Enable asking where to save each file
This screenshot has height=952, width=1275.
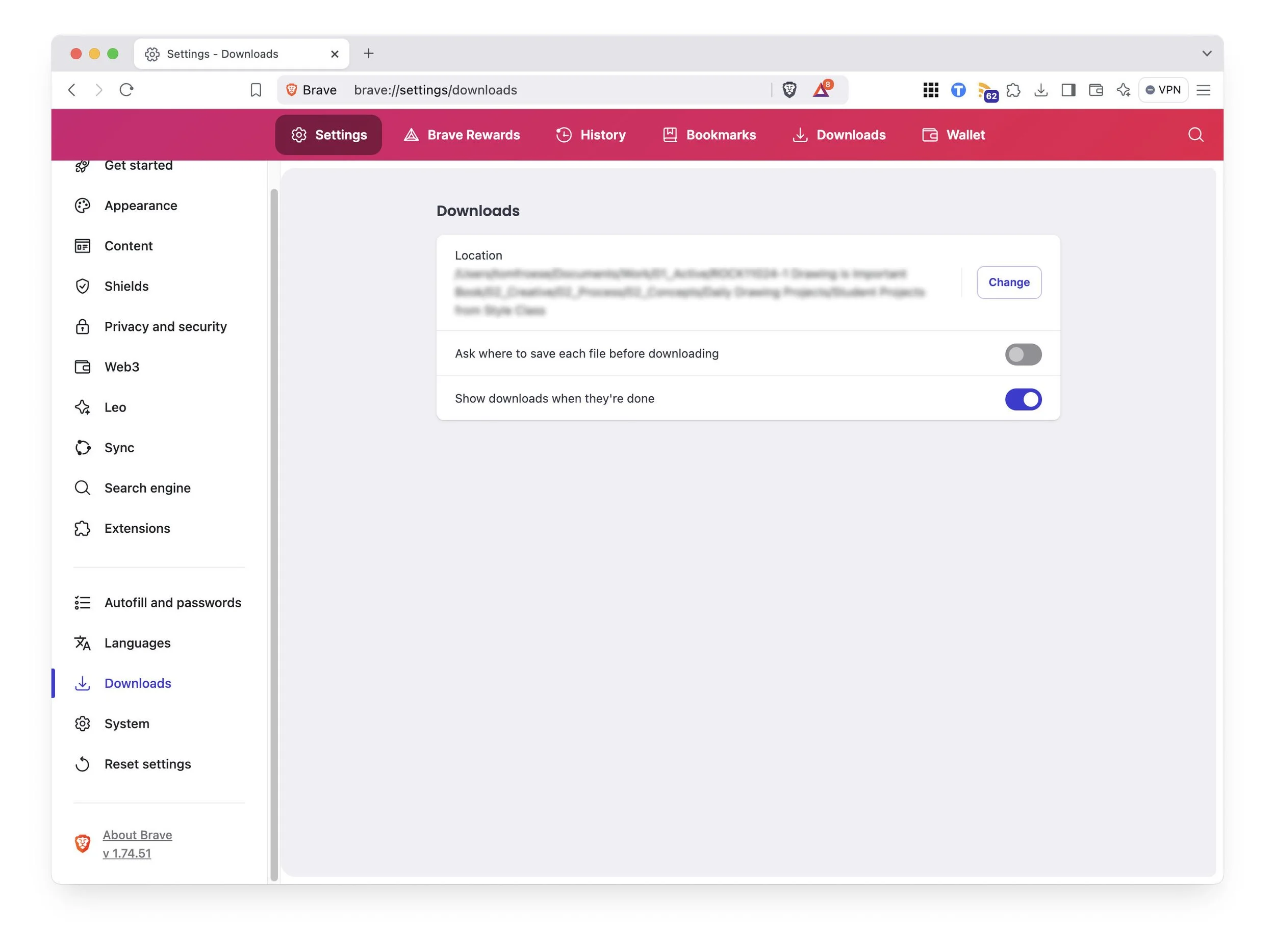click(x=1023, y=354)
